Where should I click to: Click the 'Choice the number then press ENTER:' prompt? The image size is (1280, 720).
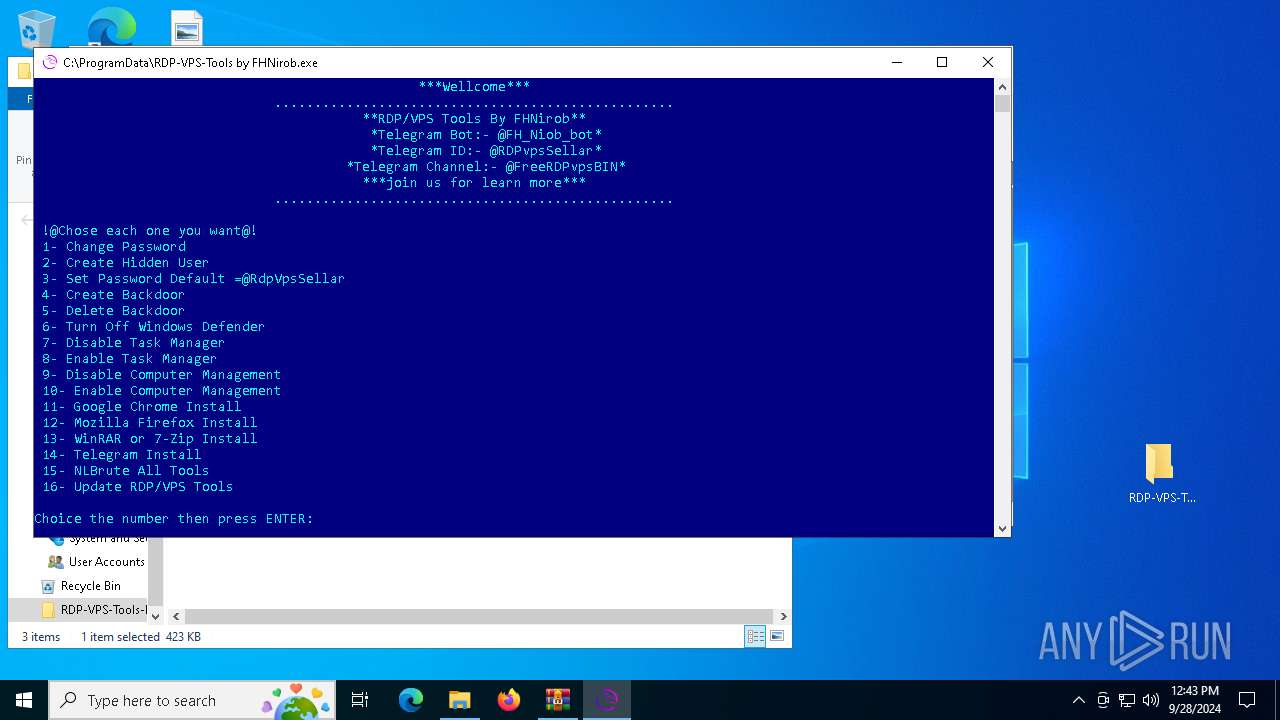coord(174,518)
